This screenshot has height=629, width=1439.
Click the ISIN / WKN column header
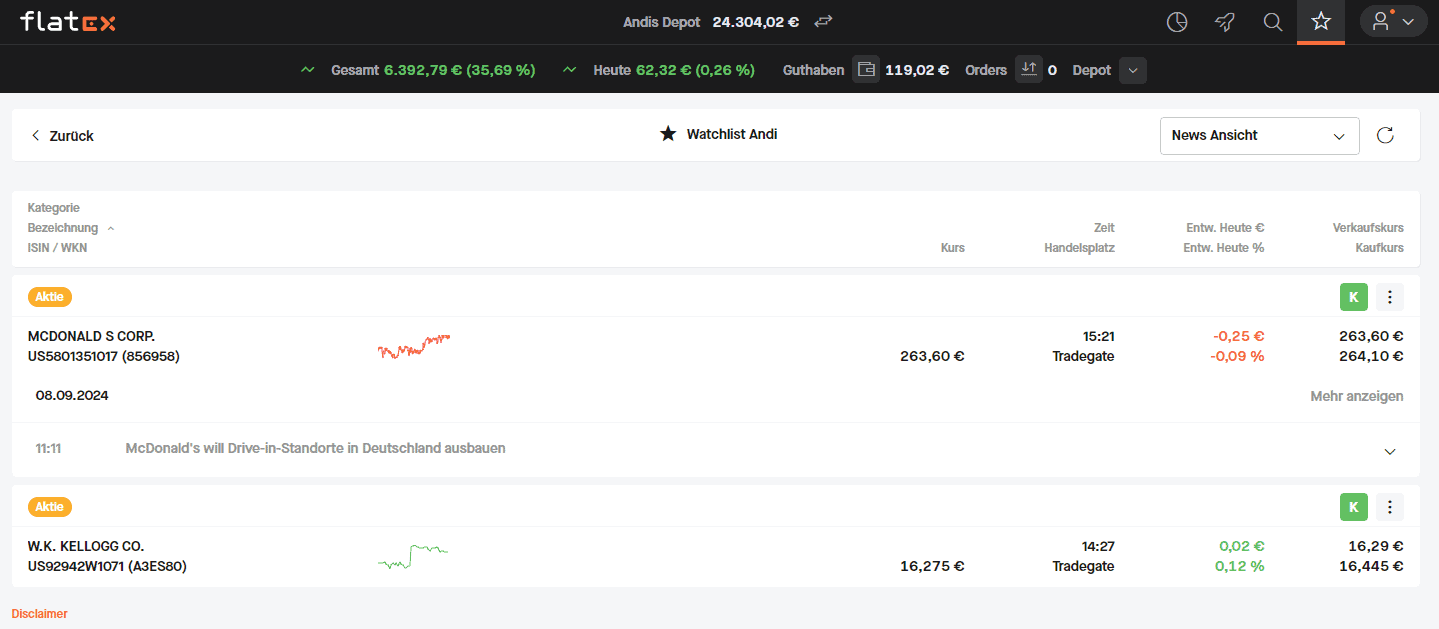click(57, 248)
